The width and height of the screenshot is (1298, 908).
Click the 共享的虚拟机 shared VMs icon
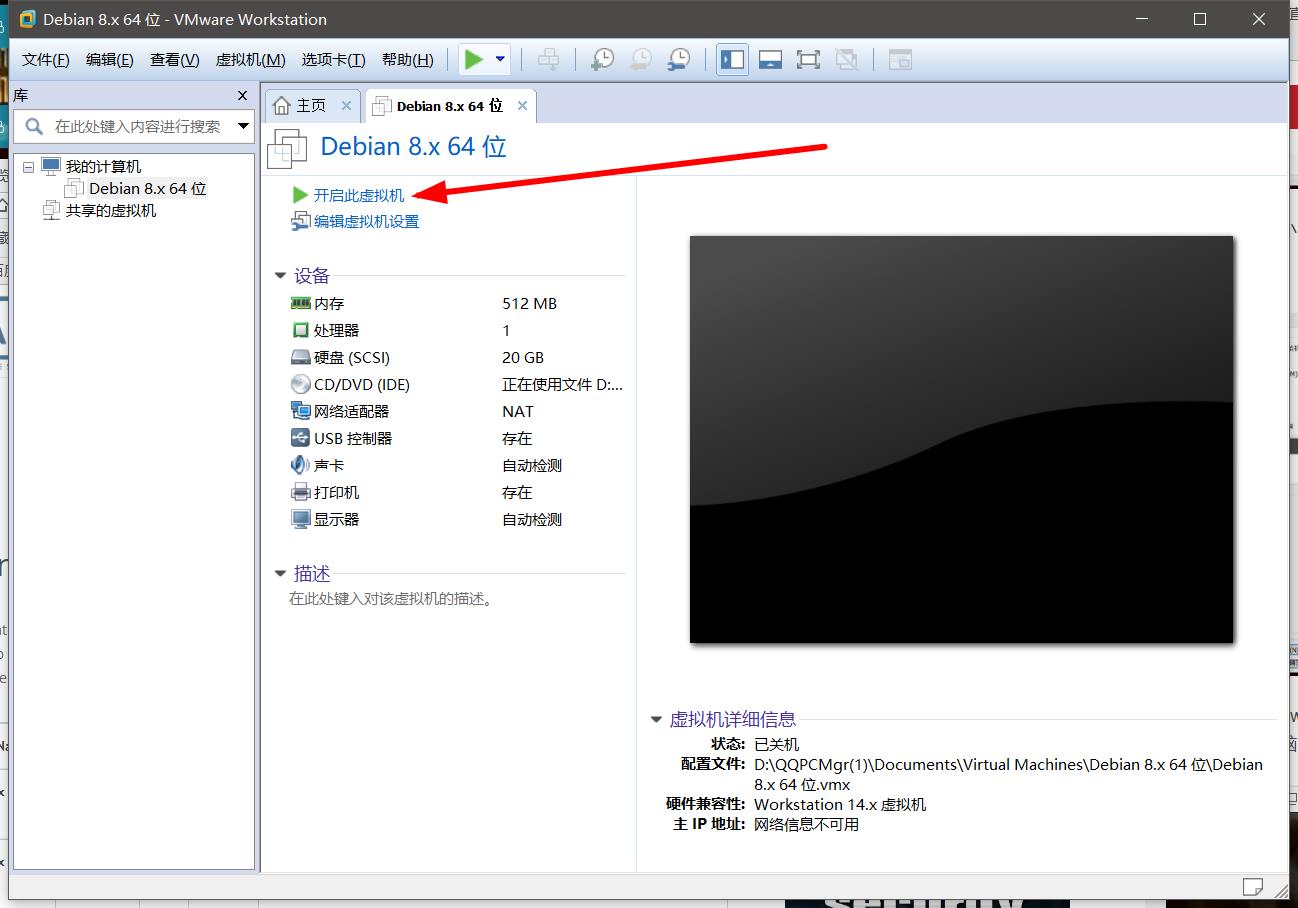tap(51, 210)
